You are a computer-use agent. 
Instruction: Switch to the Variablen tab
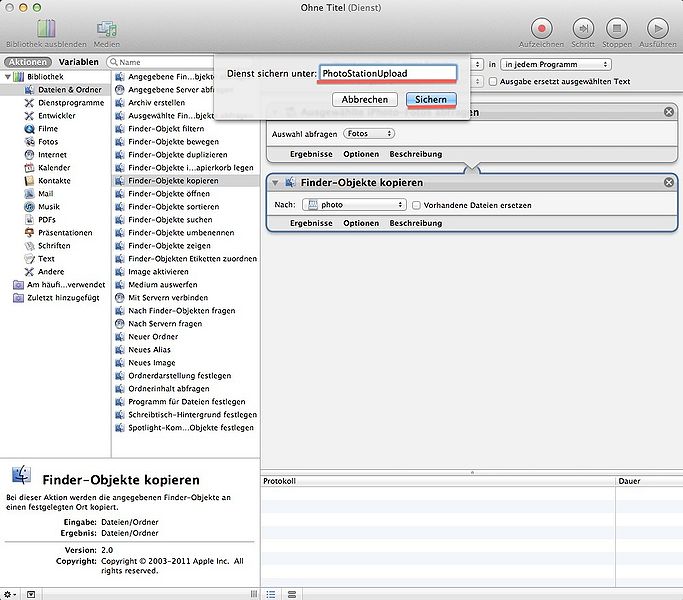pos(78,62)
